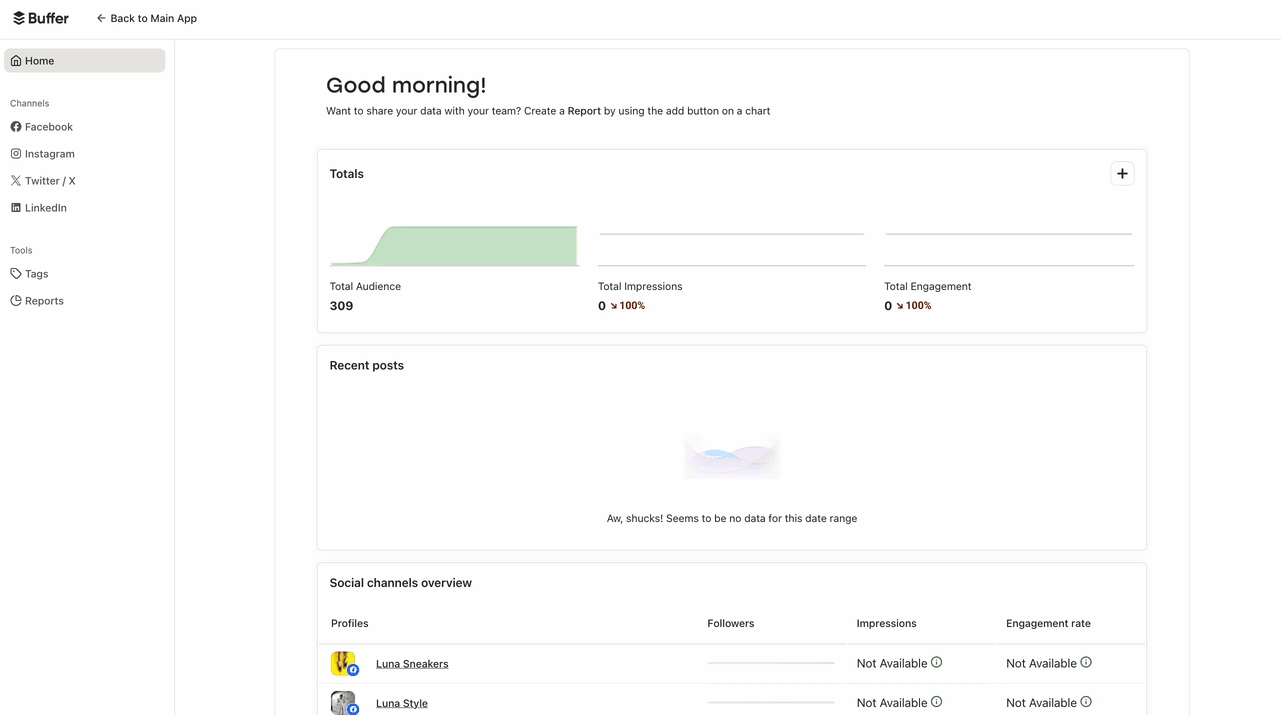
Task: Click the Tools section label in sidebar
Action: coord(21,250)
